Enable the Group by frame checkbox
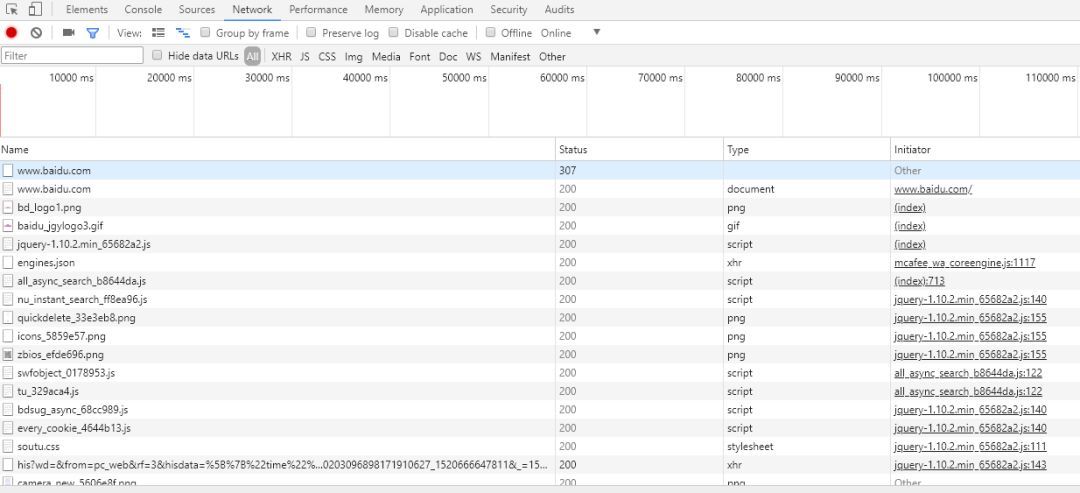The width and height of the screenshot is (1080, 493). pyautogui.click(x=205, y=32)
